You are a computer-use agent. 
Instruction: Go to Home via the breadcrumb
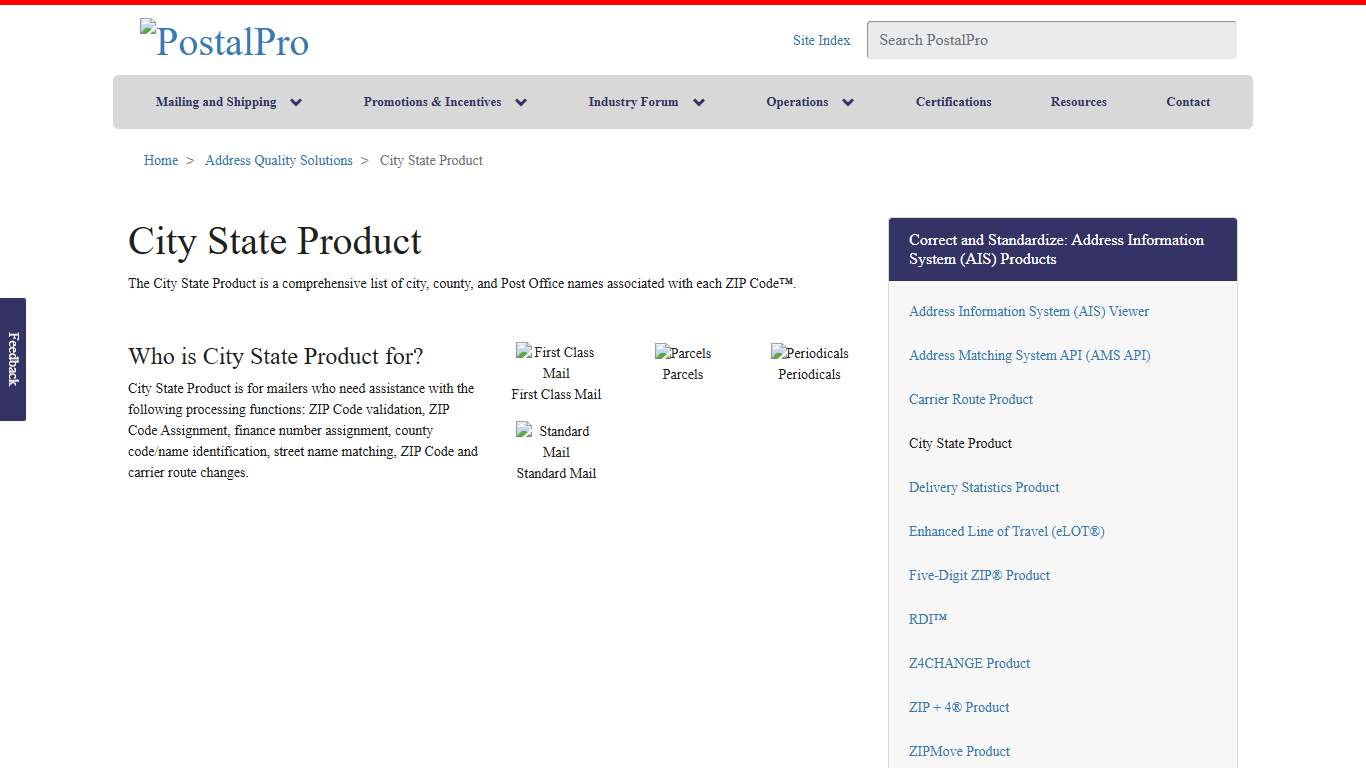point(160,160)
